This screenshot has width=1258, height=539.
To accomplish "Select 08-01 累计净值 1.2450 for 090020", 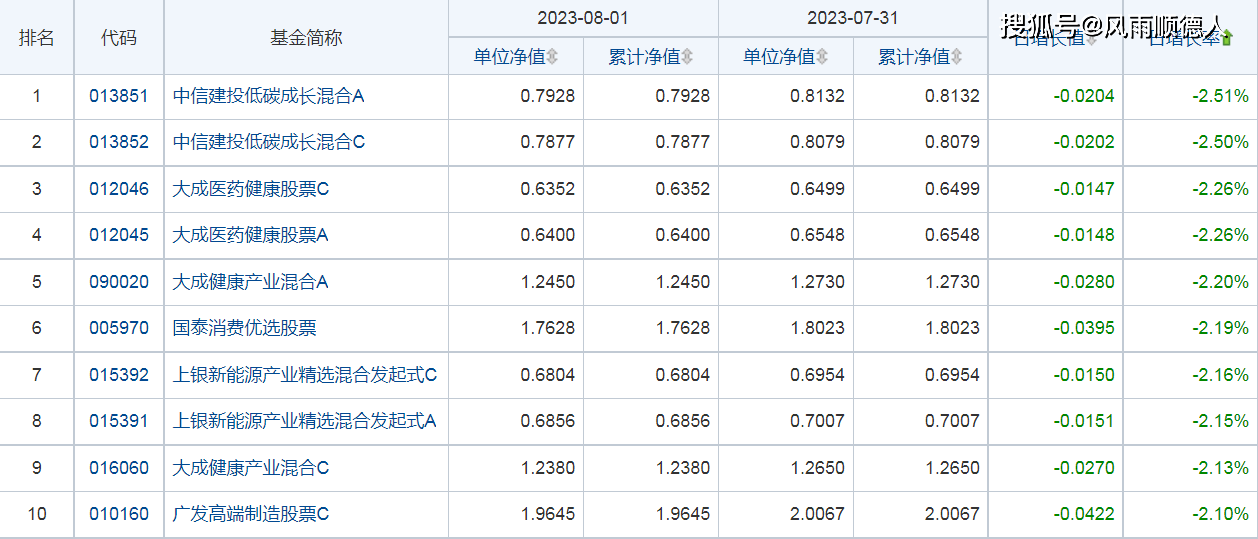I will [x=683, y=282].
